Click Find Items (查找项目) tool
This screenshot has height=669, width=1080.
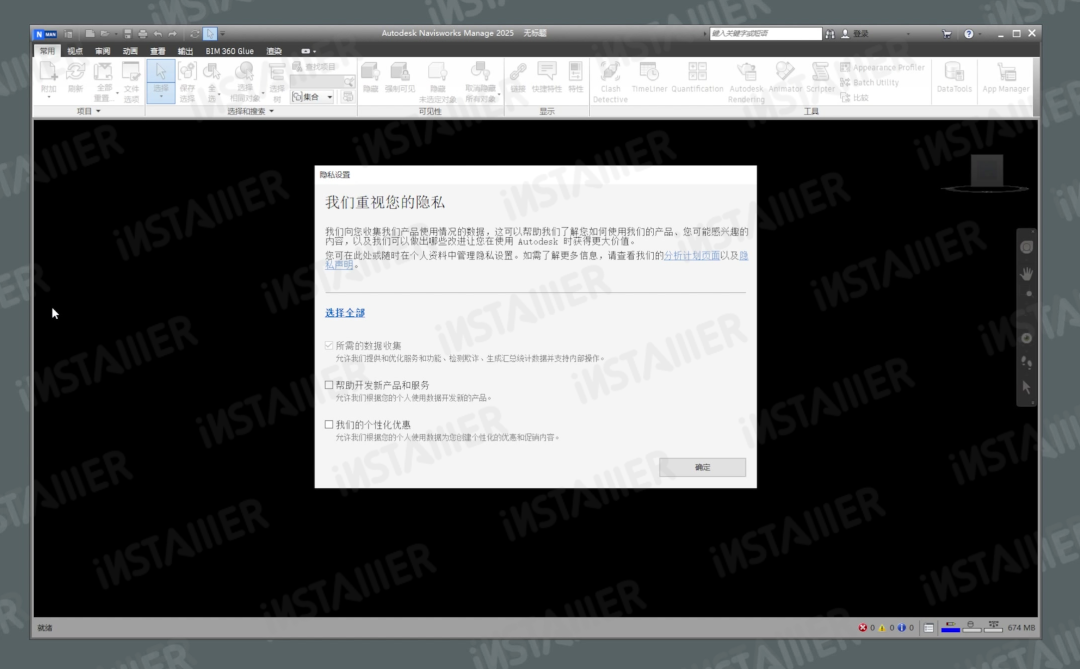point(313,67)
